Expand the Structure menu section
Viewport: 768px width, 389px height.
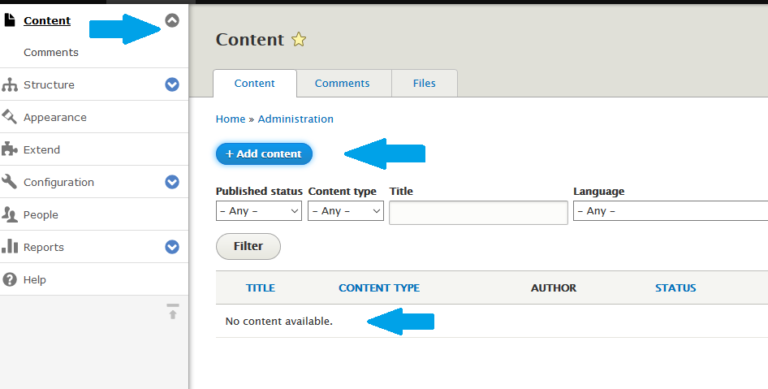172,84
